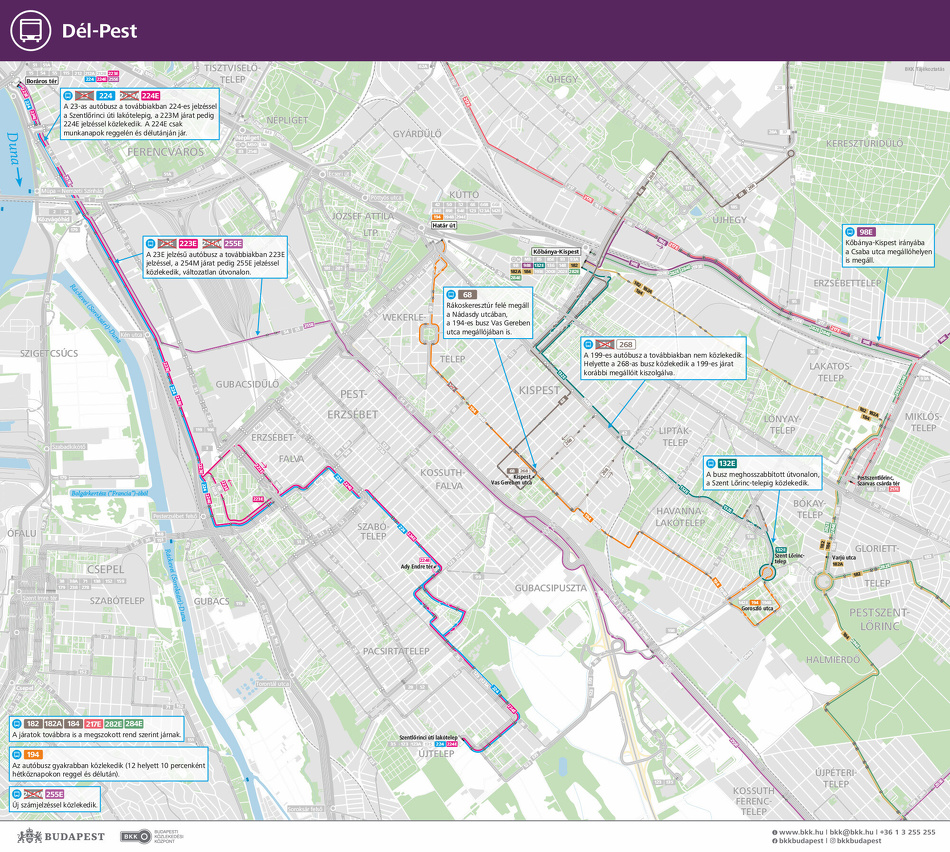Screen dimensions: 950x852
Task: Click the BUDAPEST wordmark in the footer
Action: 75,837
